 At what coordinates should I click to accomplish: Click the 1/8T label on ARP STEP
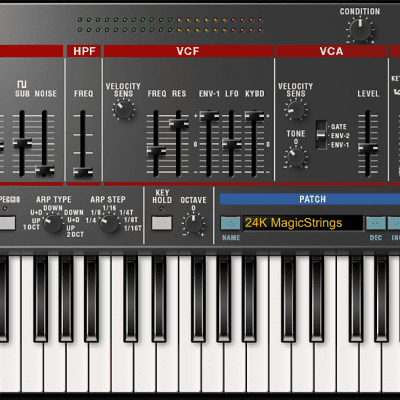click(131, 220)
